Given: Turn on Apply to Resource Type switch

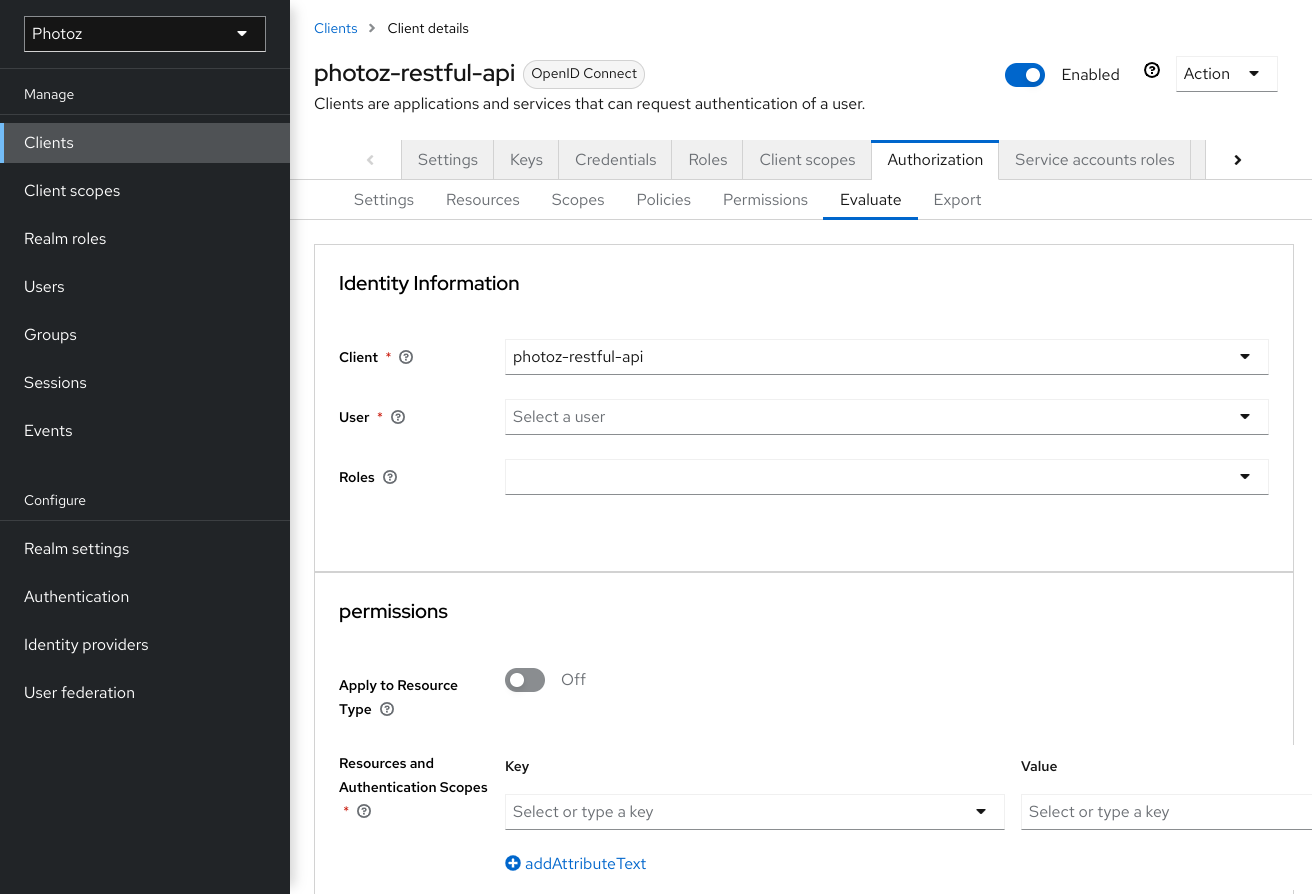Looking at the screenshot, I should [x=525, y=680].
